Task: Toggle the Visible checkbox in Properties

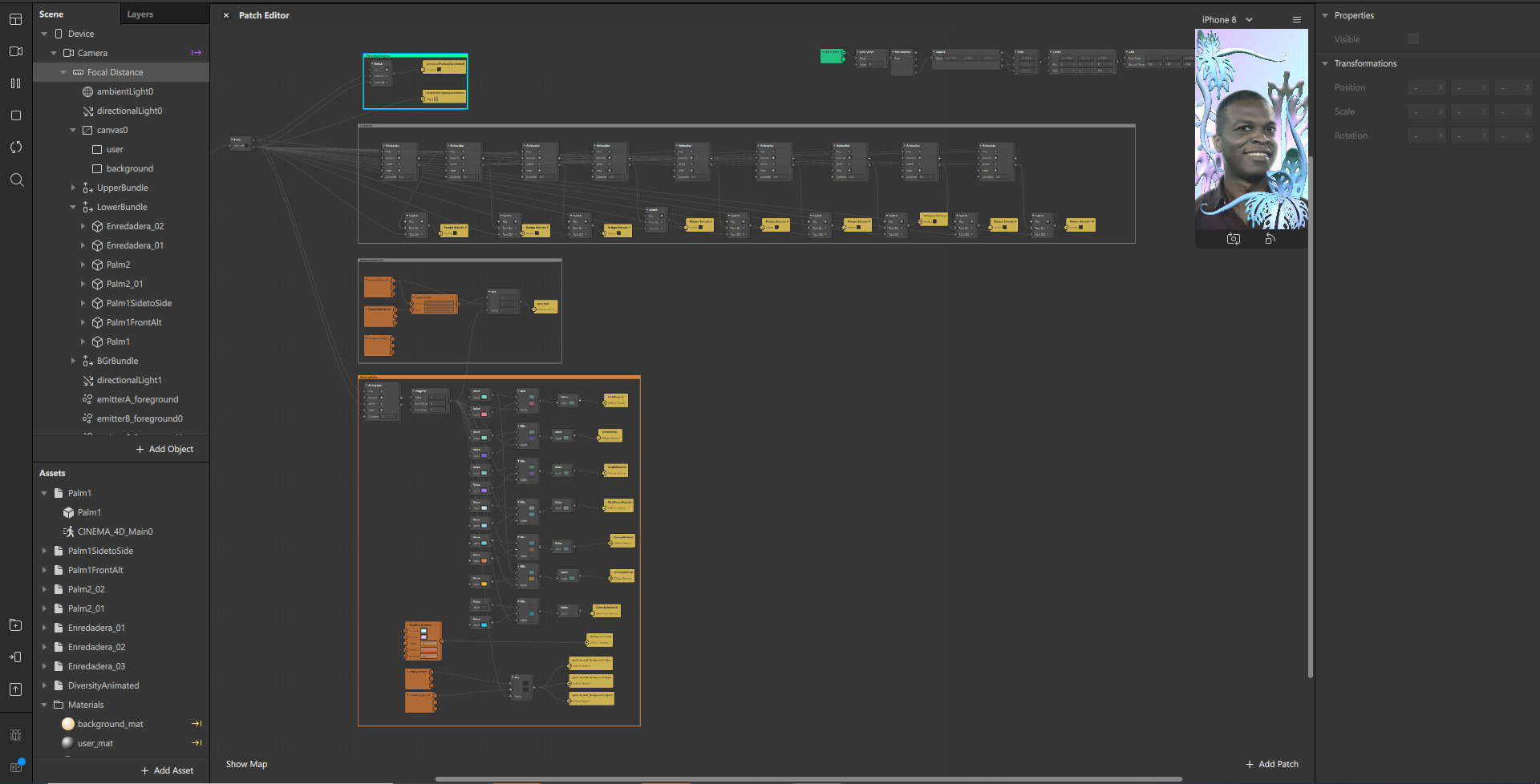Action: pos(1413,39)
